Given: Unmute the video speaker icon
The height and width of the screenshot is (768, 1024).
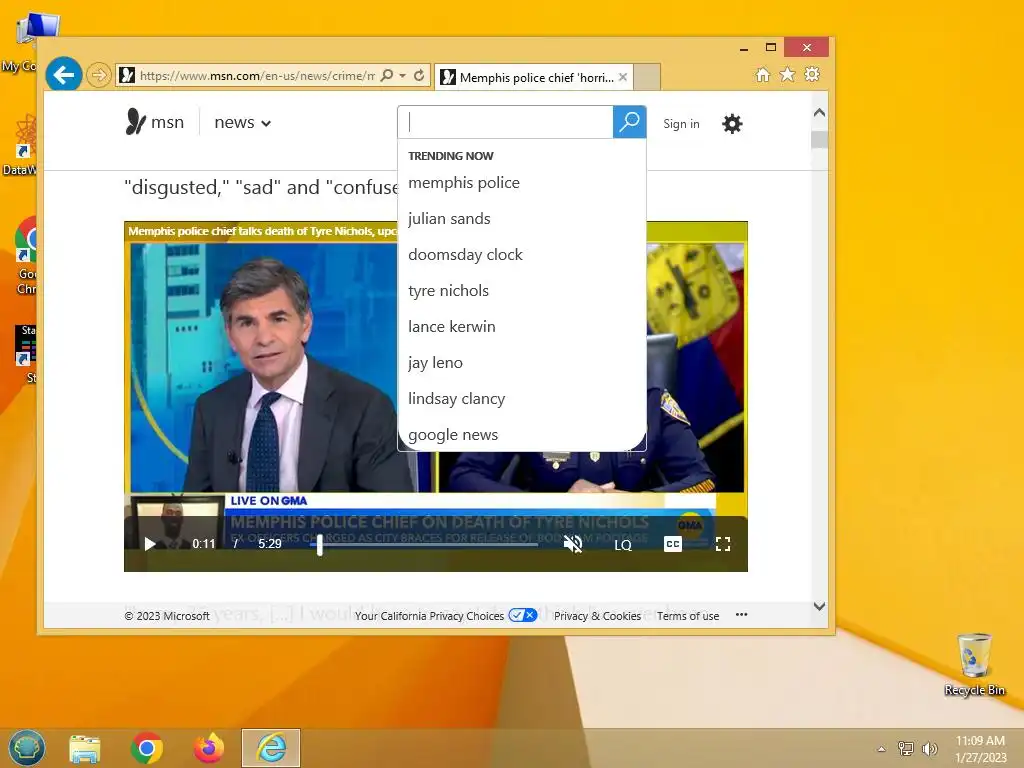Looking at the screenshot, I should [x=573, y=544].
